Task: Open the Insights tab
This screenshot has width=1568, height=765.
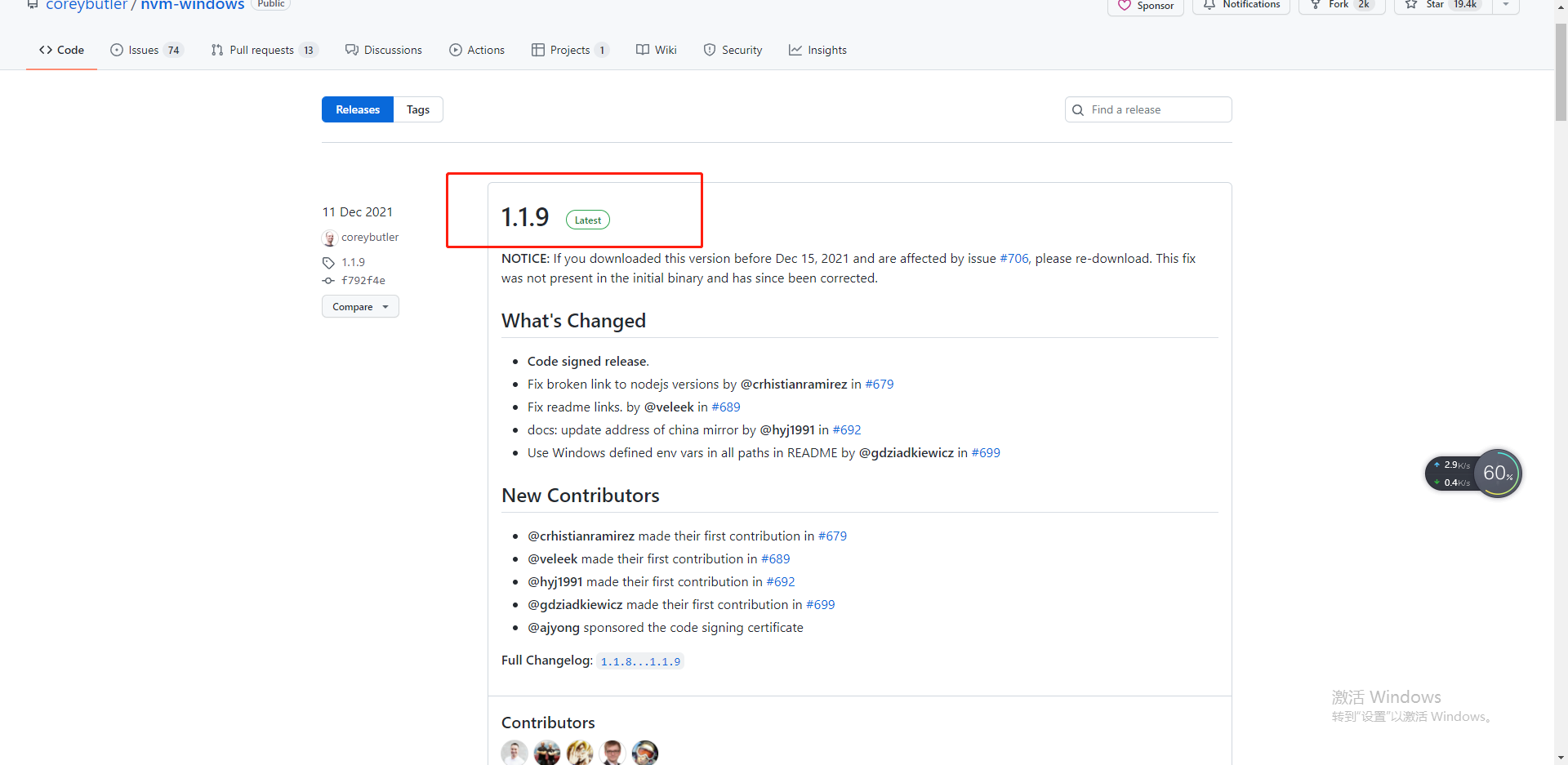Action: [817, 50]
